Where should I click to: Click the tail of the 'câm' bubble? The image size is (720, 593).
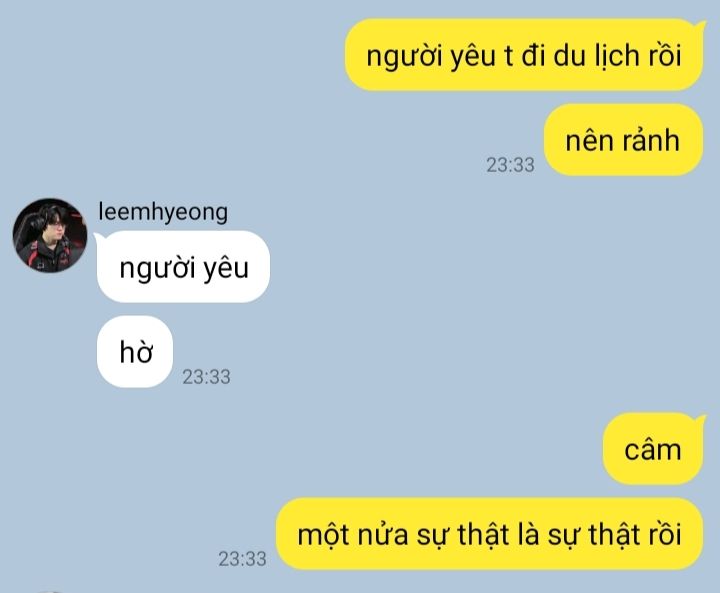point(701,419)
